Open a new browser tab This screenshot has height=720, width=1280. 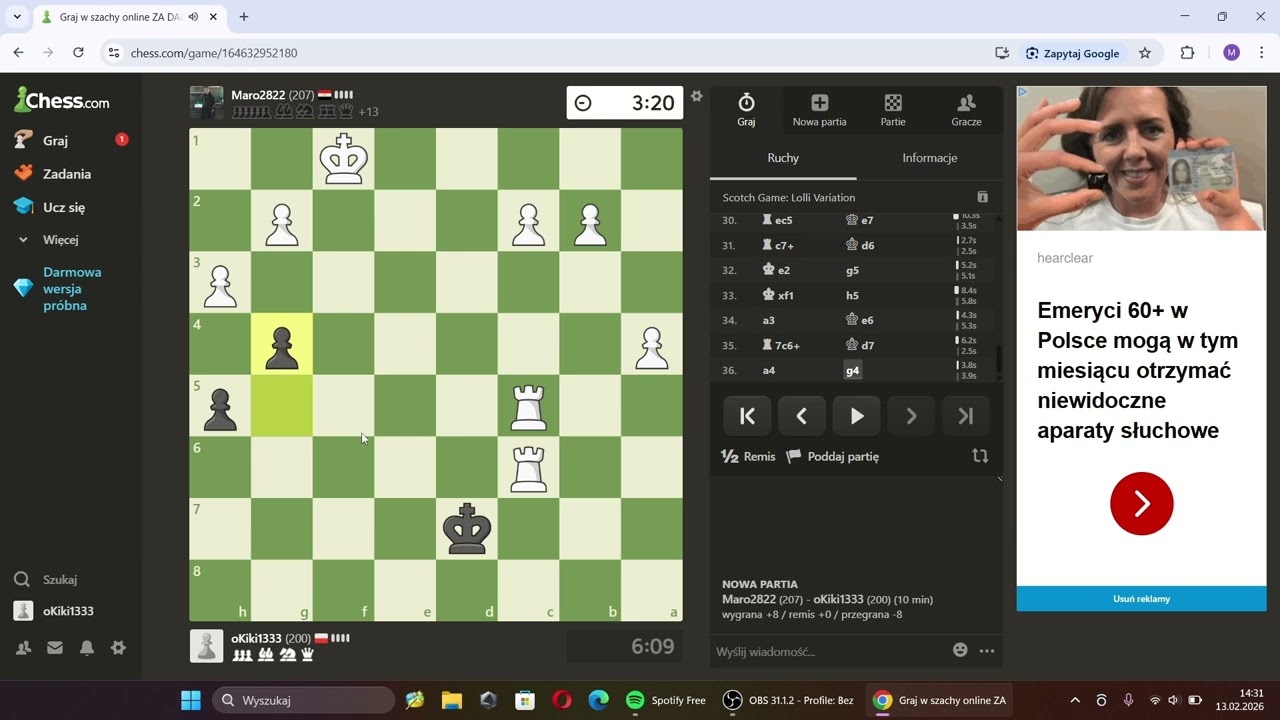[244, 17]
